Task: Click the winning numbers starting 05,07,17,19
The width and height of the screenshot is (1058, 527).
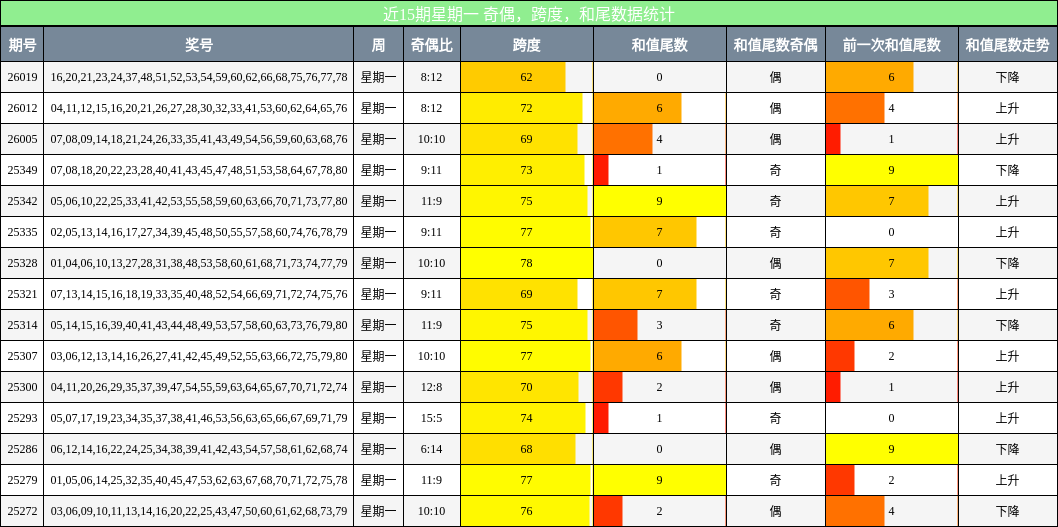Action: tap(199, 418)
